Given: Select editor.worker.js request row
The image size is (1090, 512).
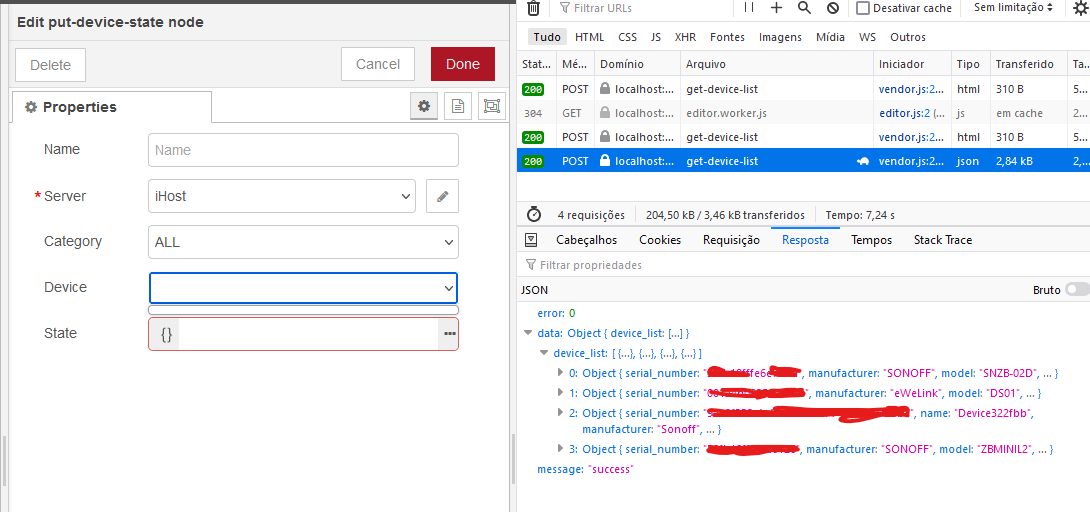Looking at the screenshot, I should point(804,113).
